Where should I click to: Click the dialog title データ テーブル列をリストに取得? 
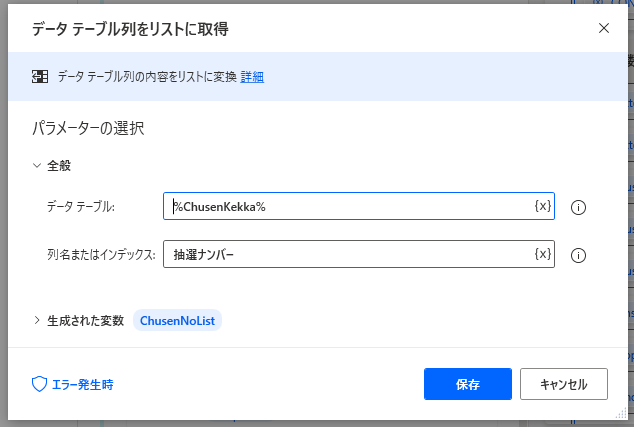130,29
